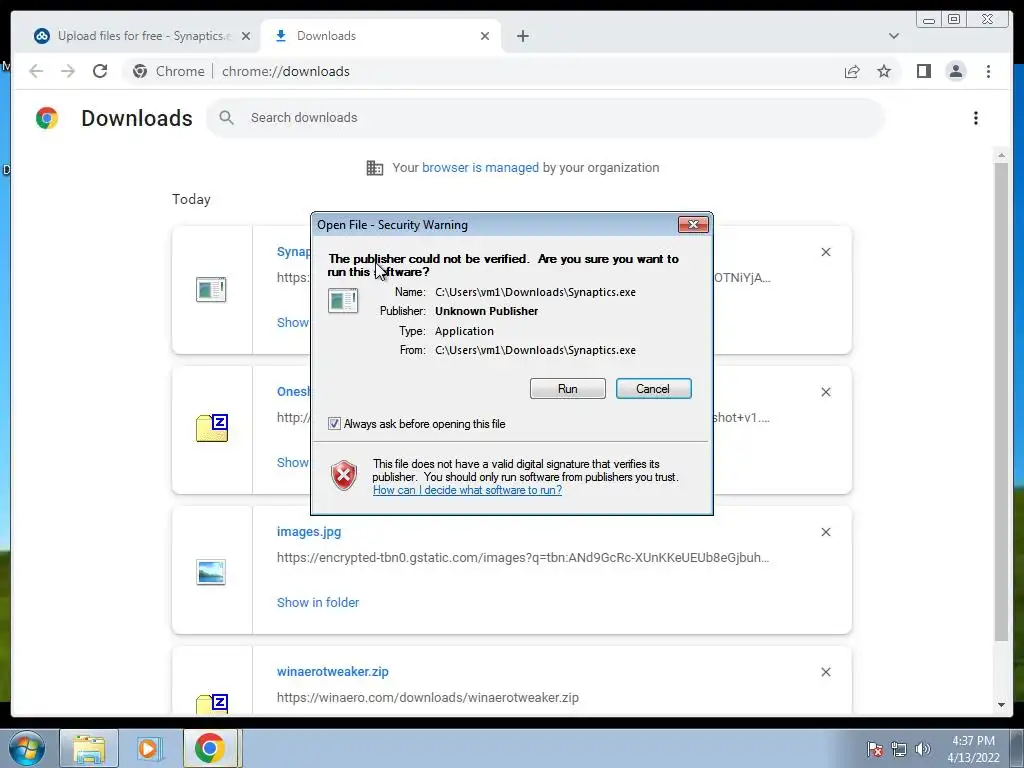The height and width of the screenshot is (768, 1024).
Task: Share this page icon in address bar
Action: (x=852, y=71)
